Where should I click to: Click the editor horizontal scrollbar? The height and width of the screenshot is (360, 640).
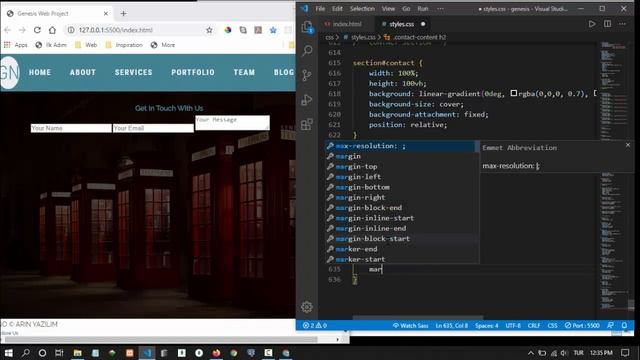418,317
